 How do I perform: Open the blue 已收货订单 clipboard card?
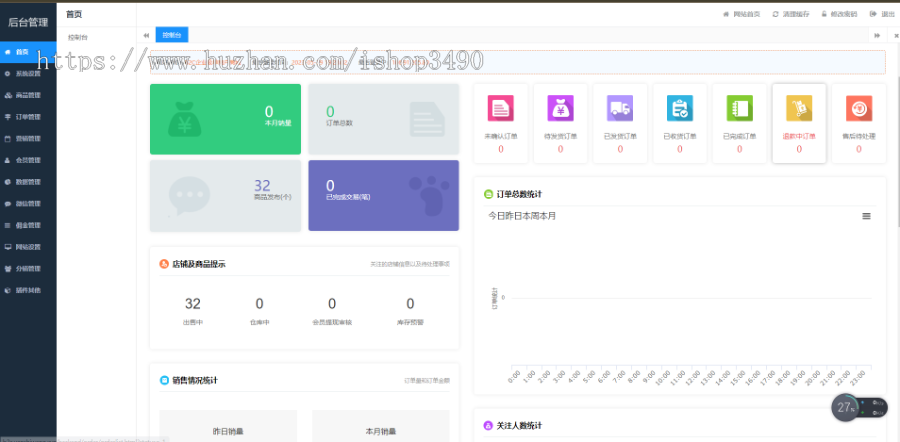click(680, 123)
